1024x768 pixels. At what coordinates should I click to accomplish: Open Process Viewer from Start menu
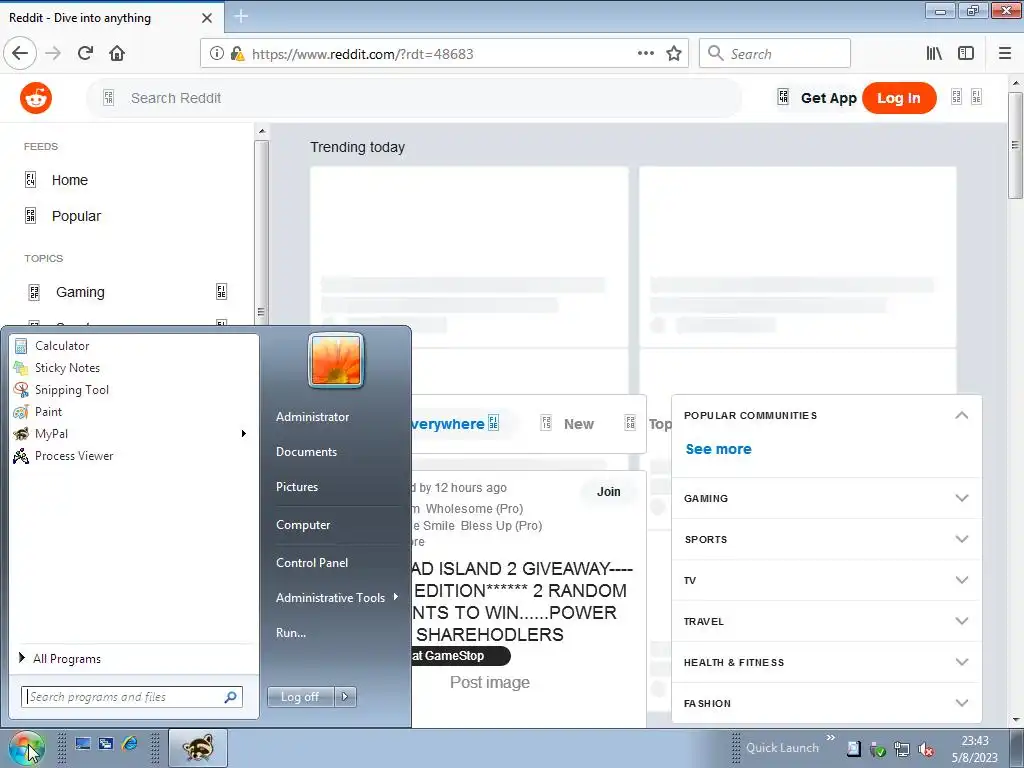[133, 456]
